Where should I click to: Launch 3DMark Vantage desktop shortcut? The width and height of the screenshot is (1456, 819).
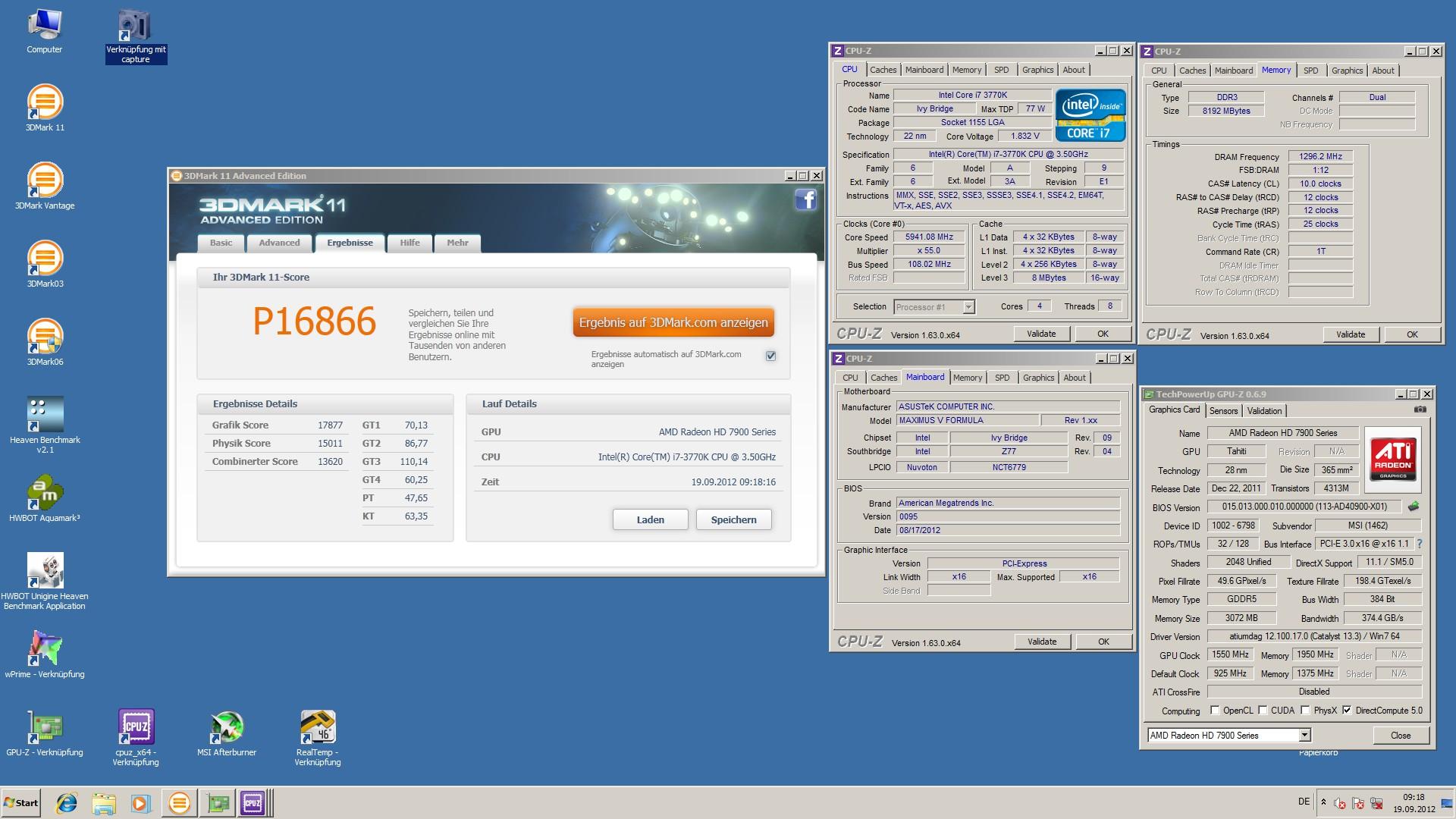pos(45,186)
